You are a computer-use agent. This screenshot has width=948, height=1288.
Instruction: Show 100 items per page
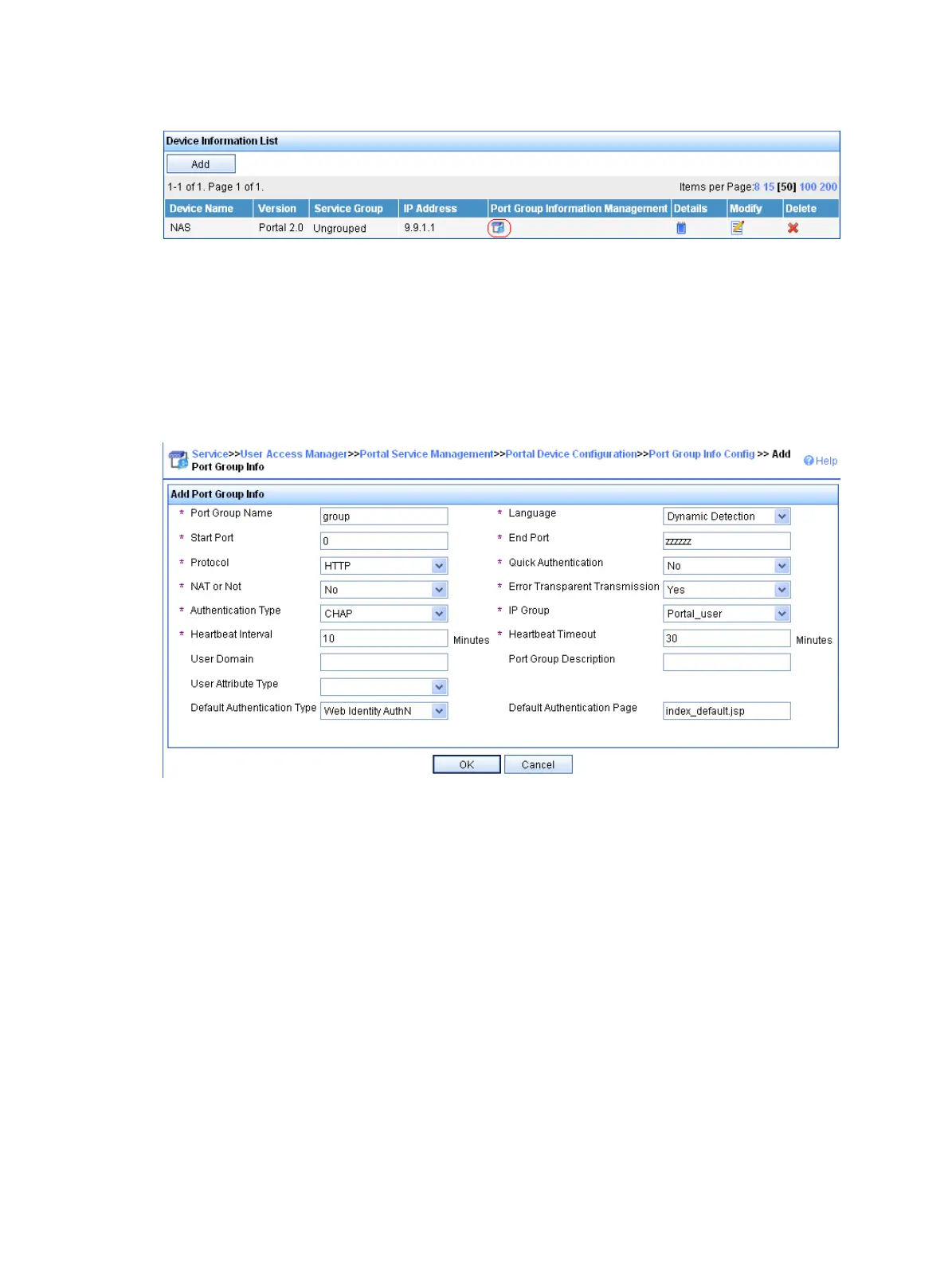click(x=808, y=187)
